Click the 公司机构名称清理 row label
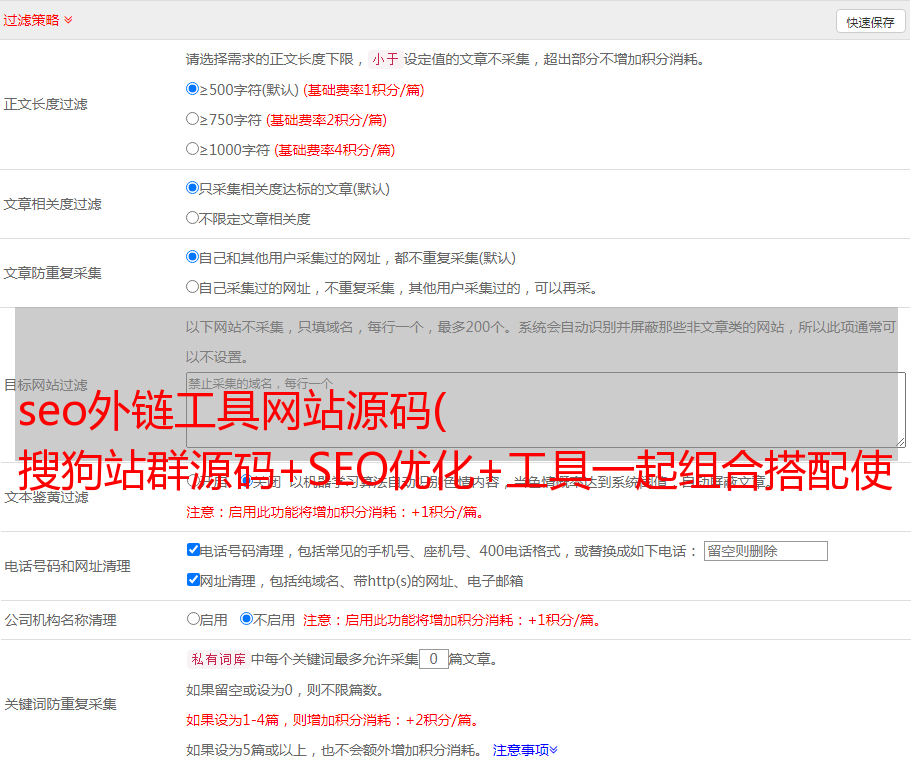 pos(60,620)
